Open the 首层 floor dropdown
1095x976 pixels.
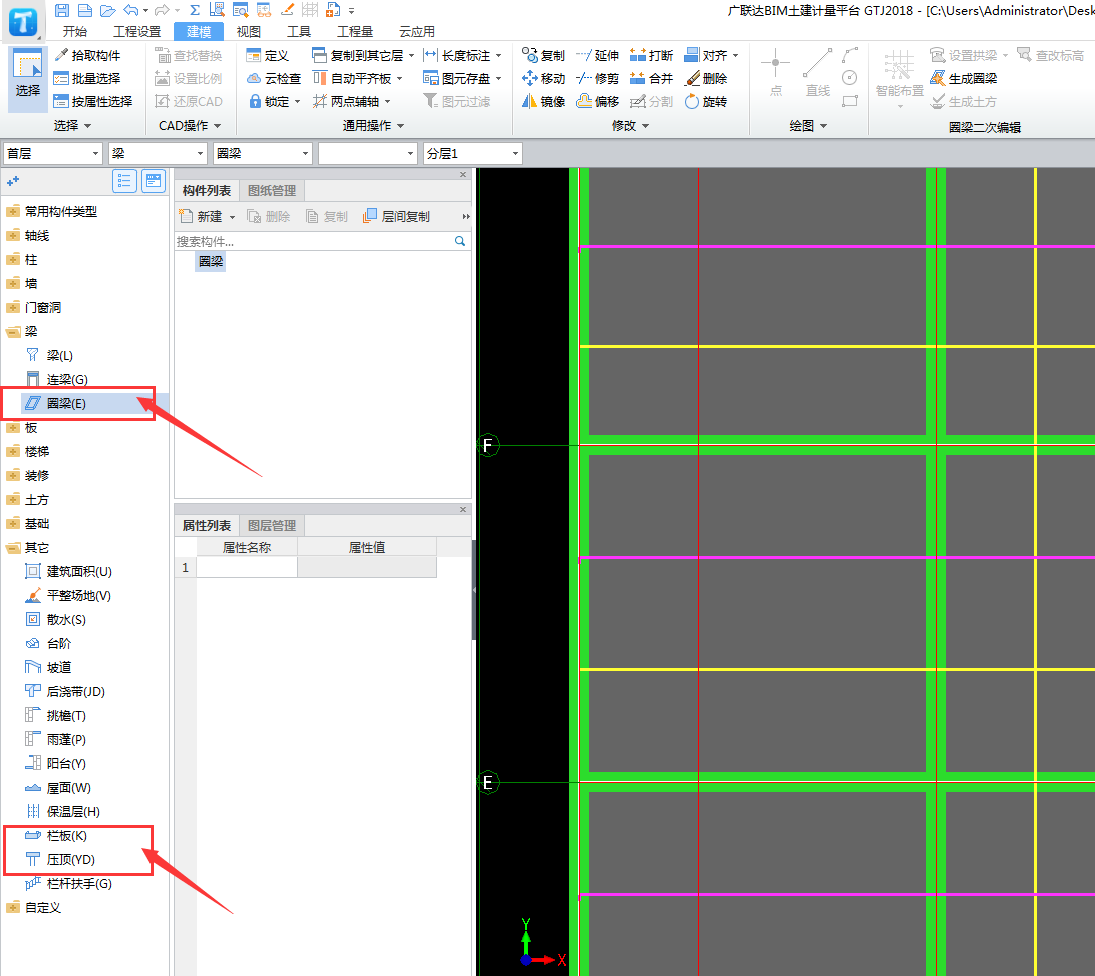(x=53, y=153)
